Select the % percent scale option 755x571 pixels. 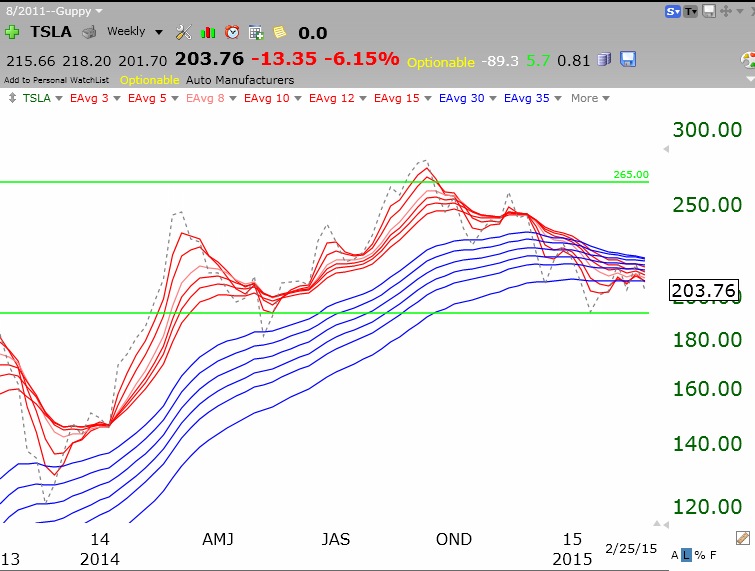click(700, 556)
